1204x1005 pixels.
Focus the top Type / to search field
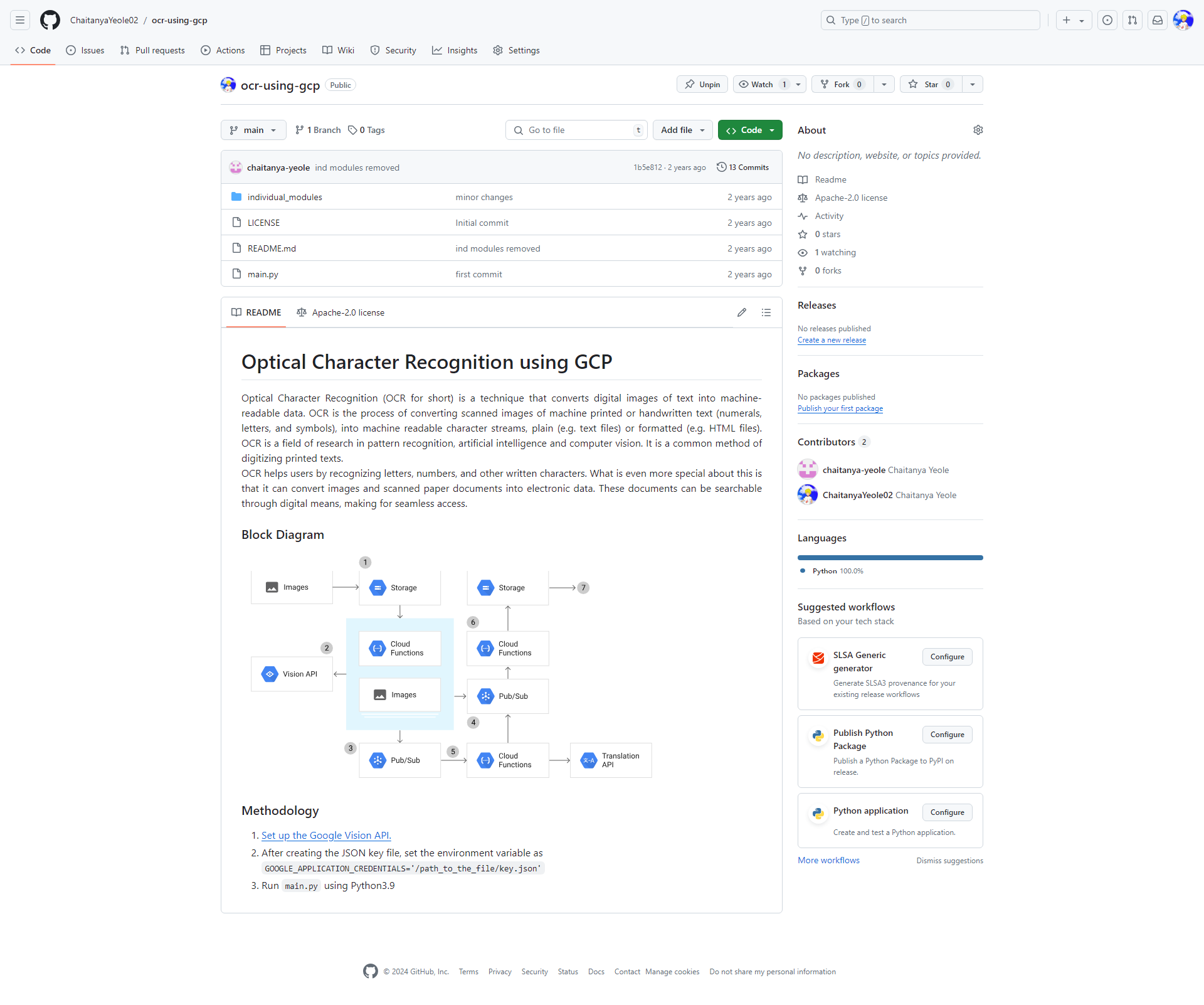931,20
